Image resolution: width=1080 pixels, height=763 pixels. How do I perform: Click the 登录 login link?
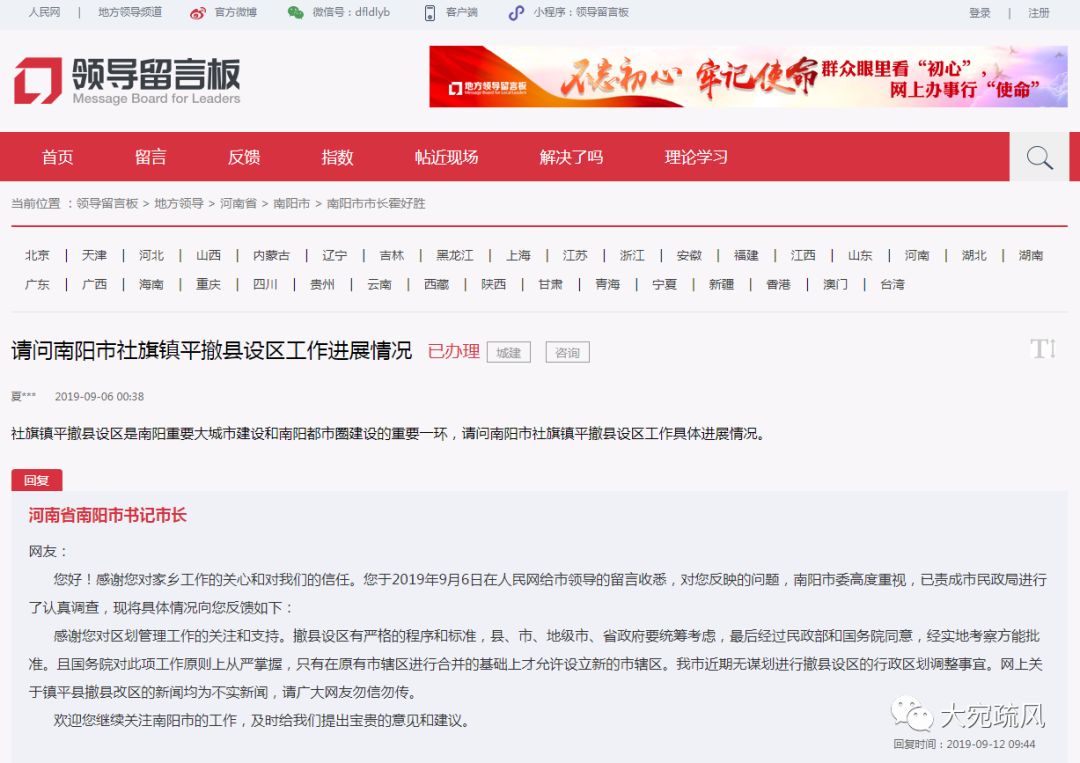[979, 13]
